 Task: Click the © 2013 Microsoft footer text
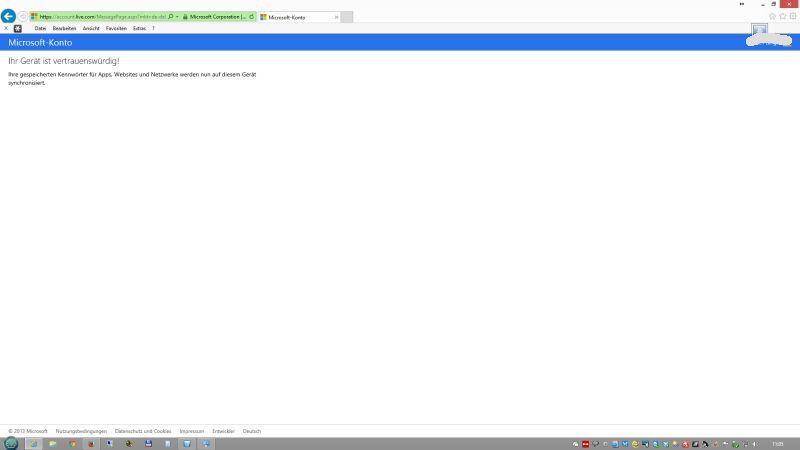pyautogui.click(x=28, y=431)
